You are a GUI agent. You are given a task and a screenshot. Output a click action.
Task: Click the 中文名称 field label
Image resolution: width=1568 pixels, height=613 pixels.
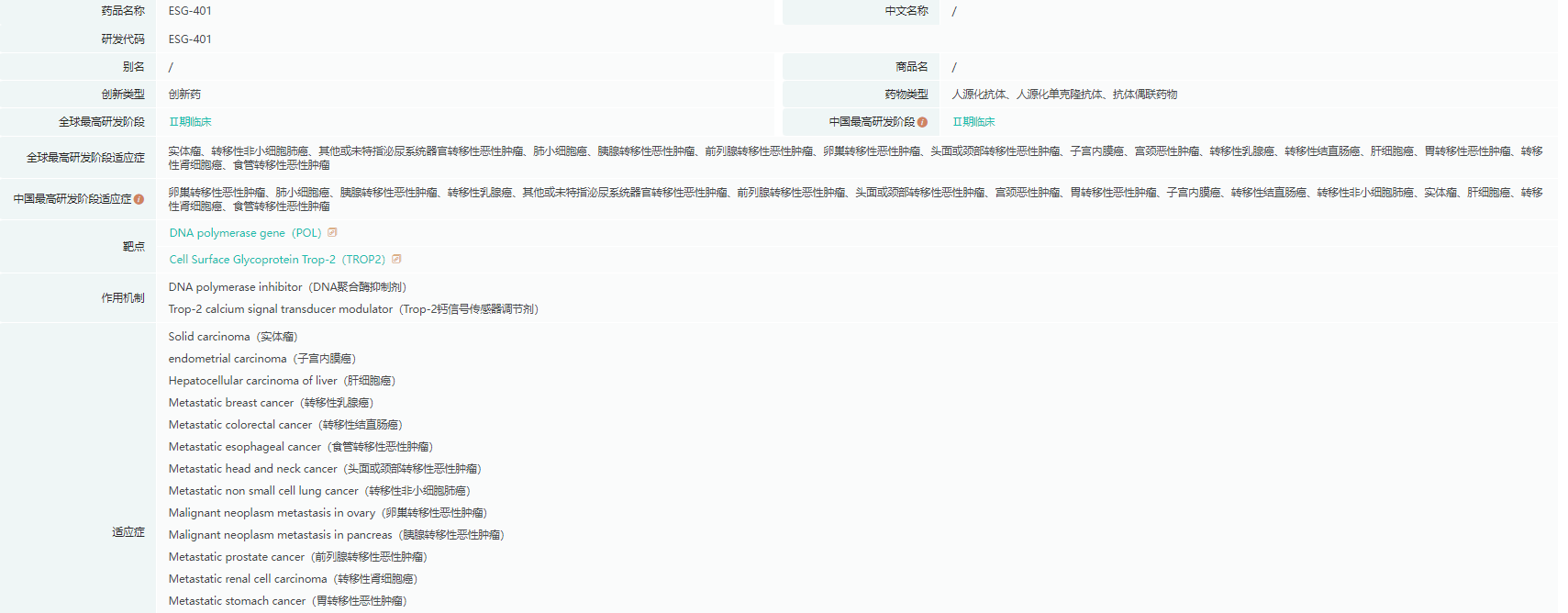click(906, 11)
